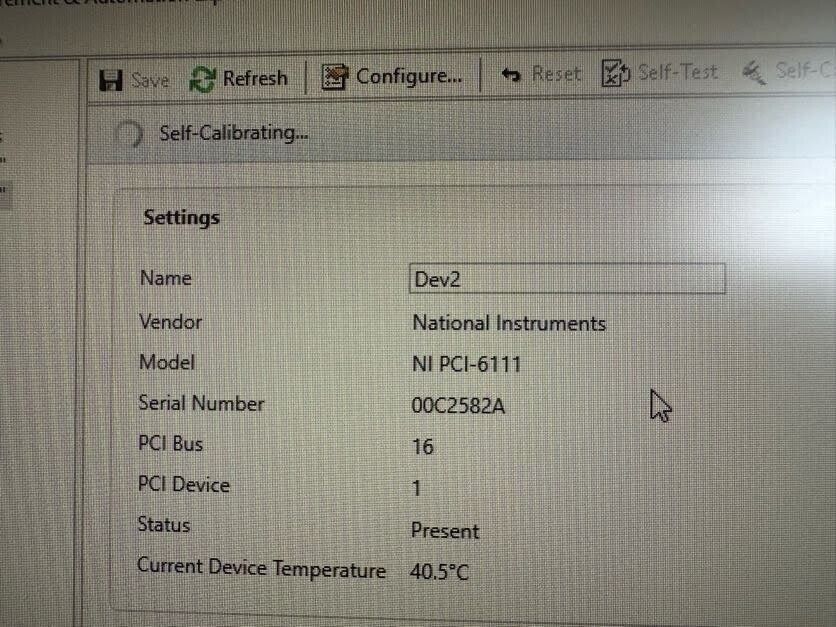
Task: Click the green Refresh arrows icon
Action: [x=203, y=79]
